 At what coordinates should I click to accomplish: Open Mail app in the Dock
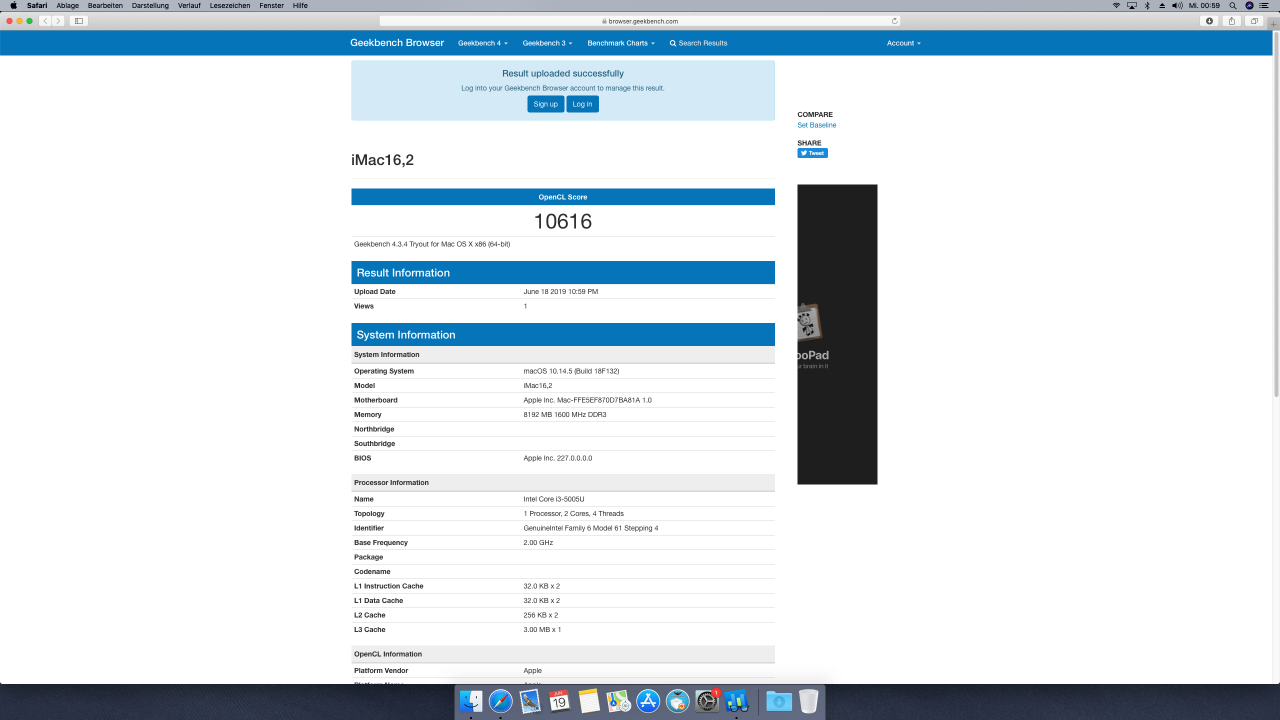[x=530, y=701]
